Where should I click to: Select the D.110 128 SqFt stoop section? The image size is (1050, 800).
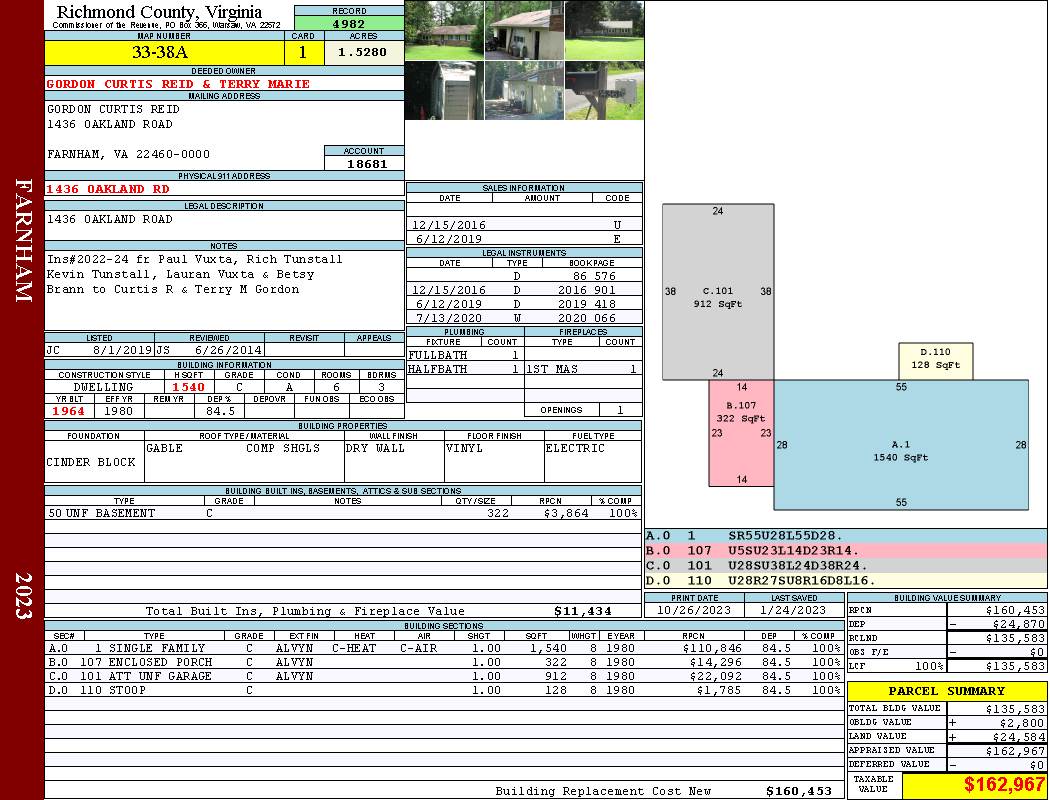point(935,362)
